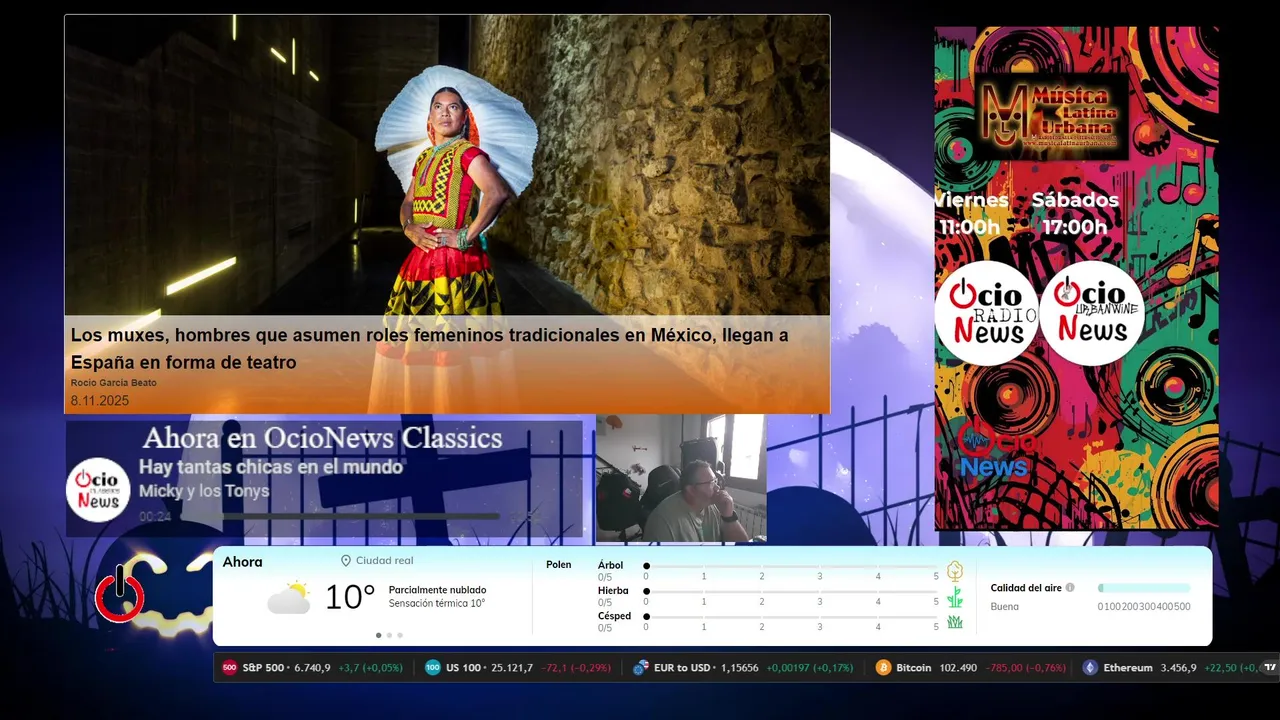Screen dimensions: 1280x720
Task: Click the webcam video thumbnail
Action: click(681, 479)
